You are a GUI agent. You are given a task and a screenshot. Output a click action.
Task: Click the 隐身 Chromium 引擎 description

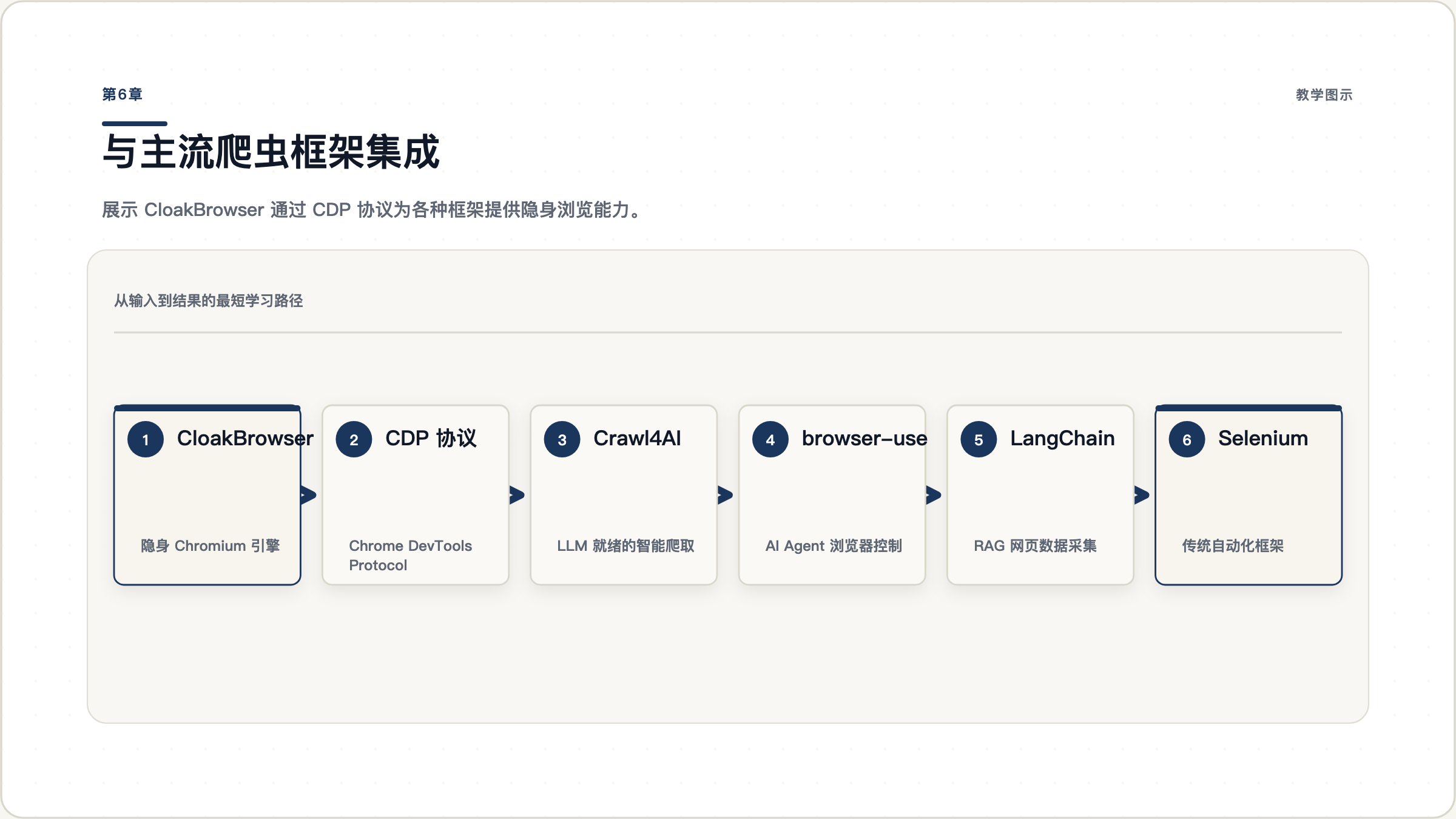point(211,546)
